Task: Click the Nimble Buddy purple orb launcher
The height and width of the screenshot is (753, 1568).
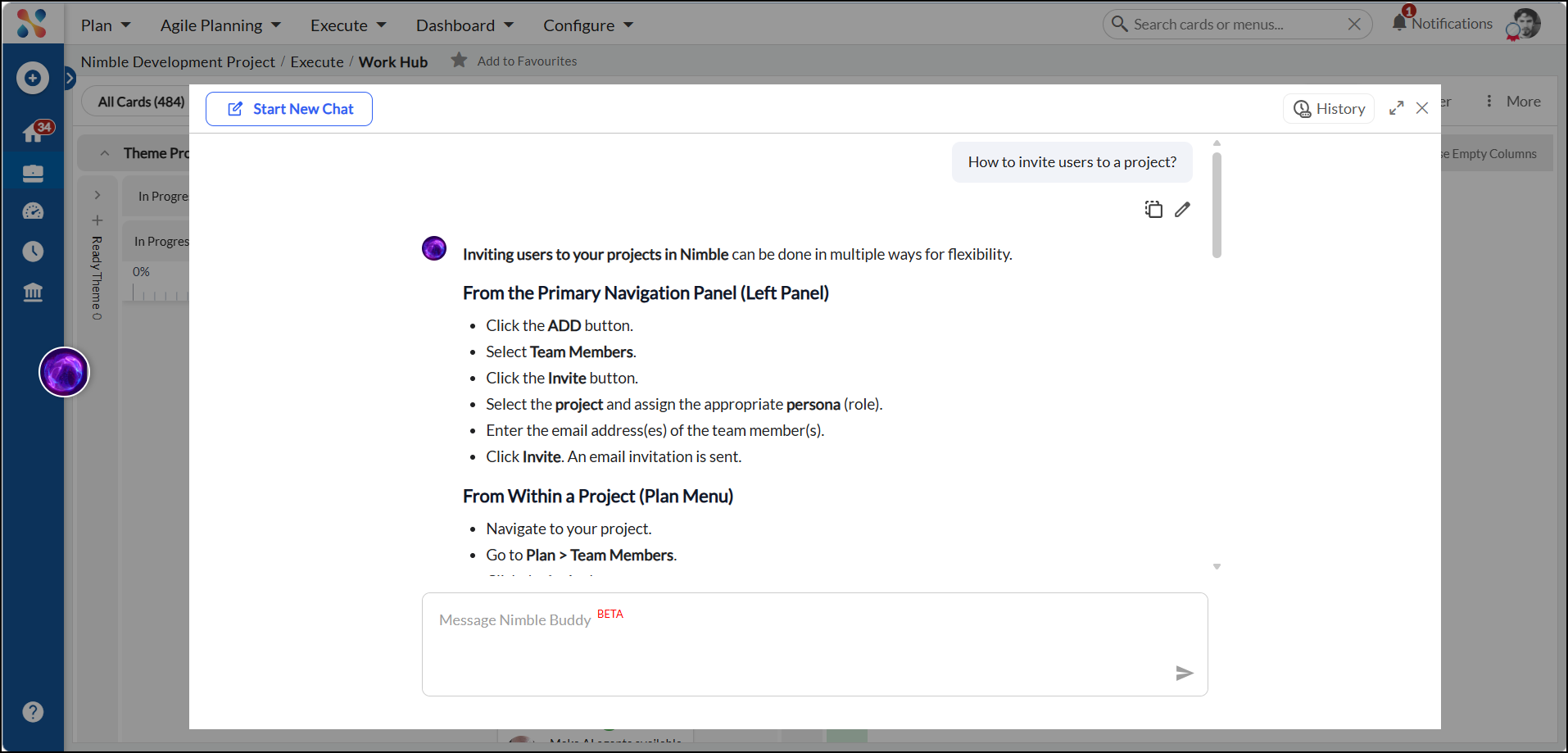Action: pyautogui.click(x=64, y=372)
